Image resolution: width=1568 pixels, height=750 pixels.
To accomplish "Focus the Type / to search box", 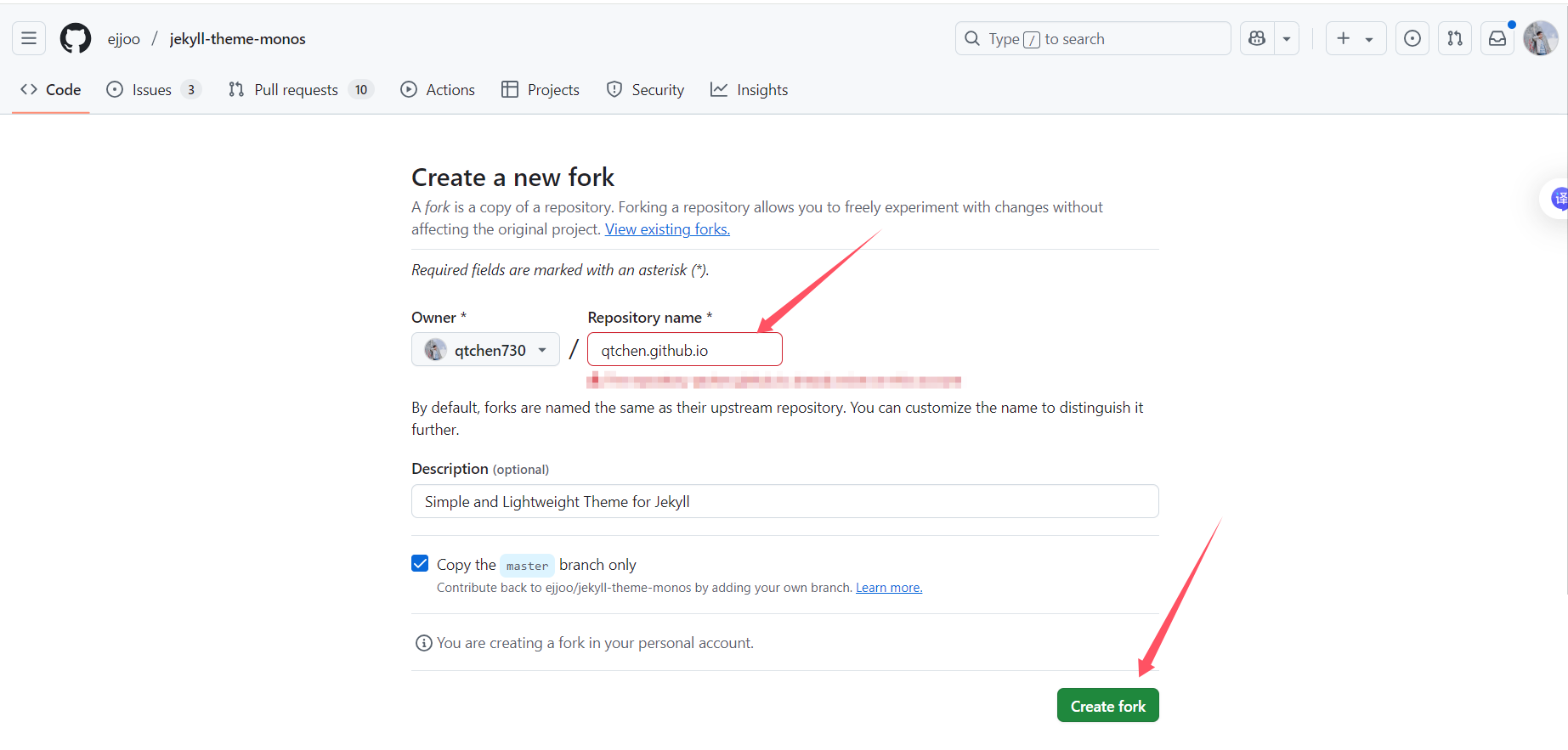I will tap(1093, 38).
